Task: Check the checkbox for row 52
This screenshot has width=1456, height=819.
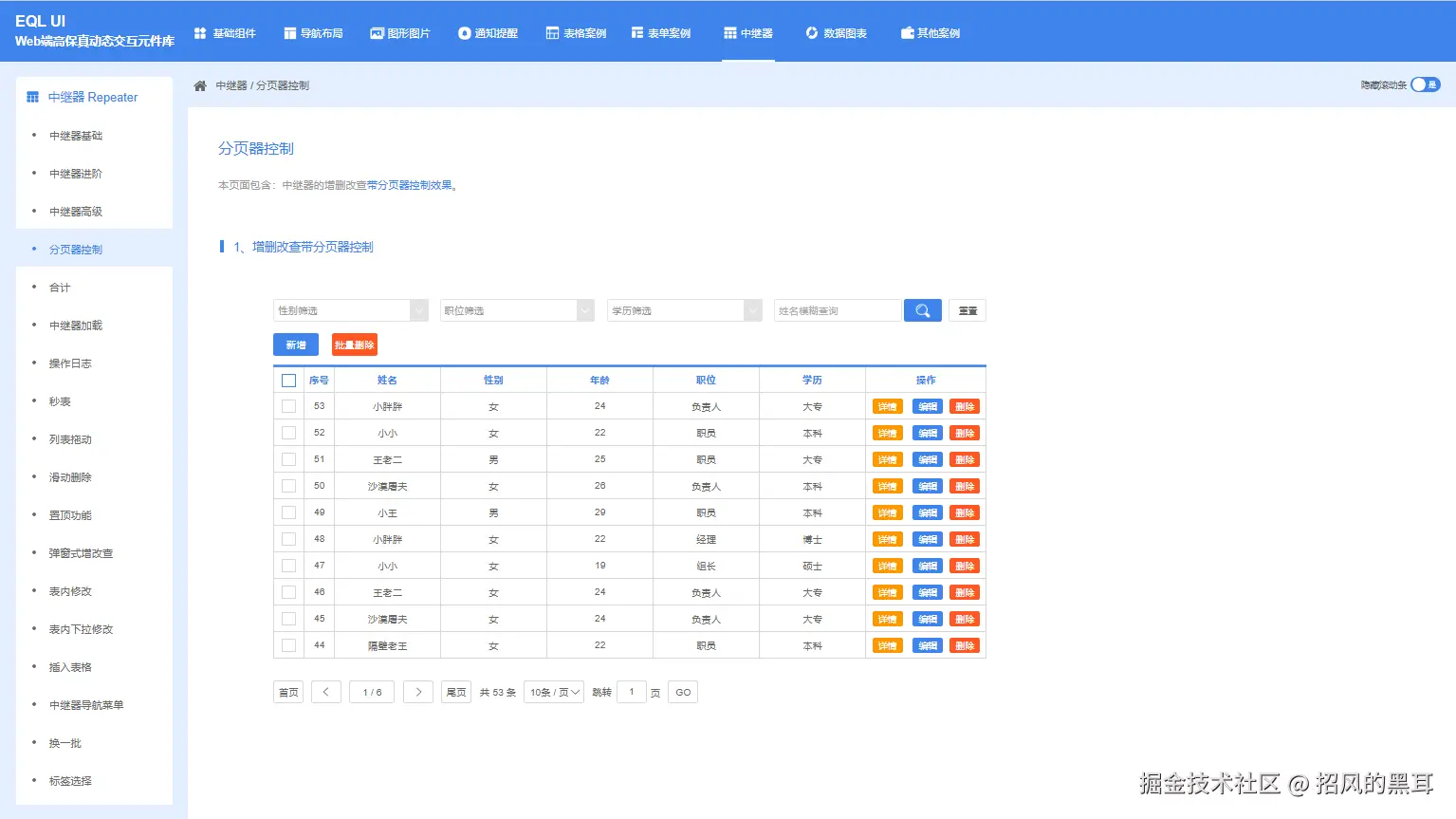Action: pyautogui.click(x=289, y=433)
